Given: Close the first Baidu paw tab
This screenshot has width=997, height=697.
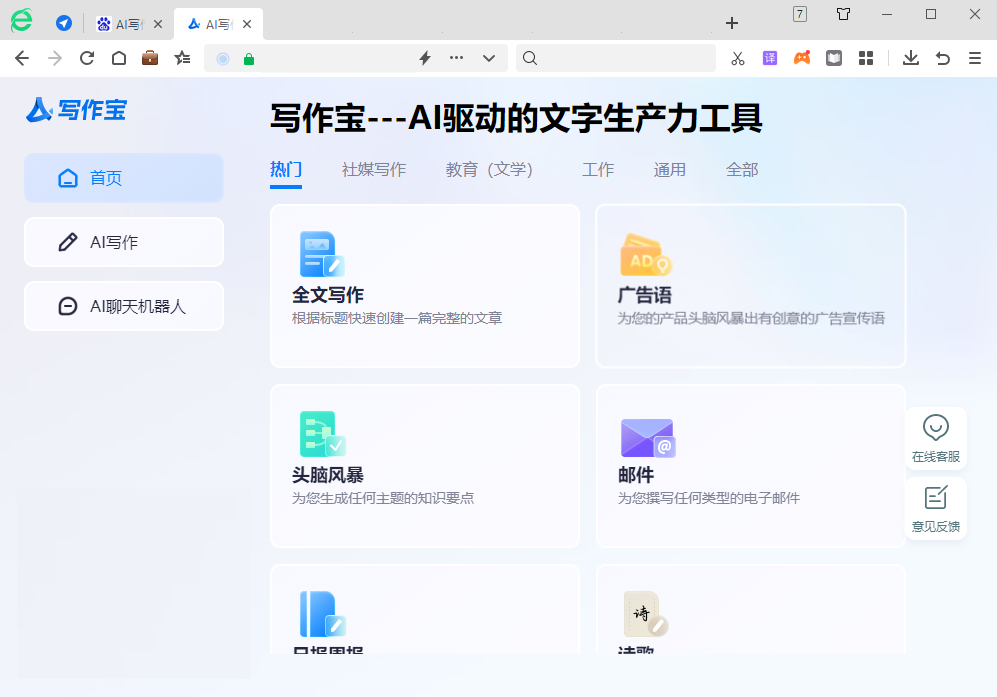Looking at the screenshot, I should pos(158,24).
